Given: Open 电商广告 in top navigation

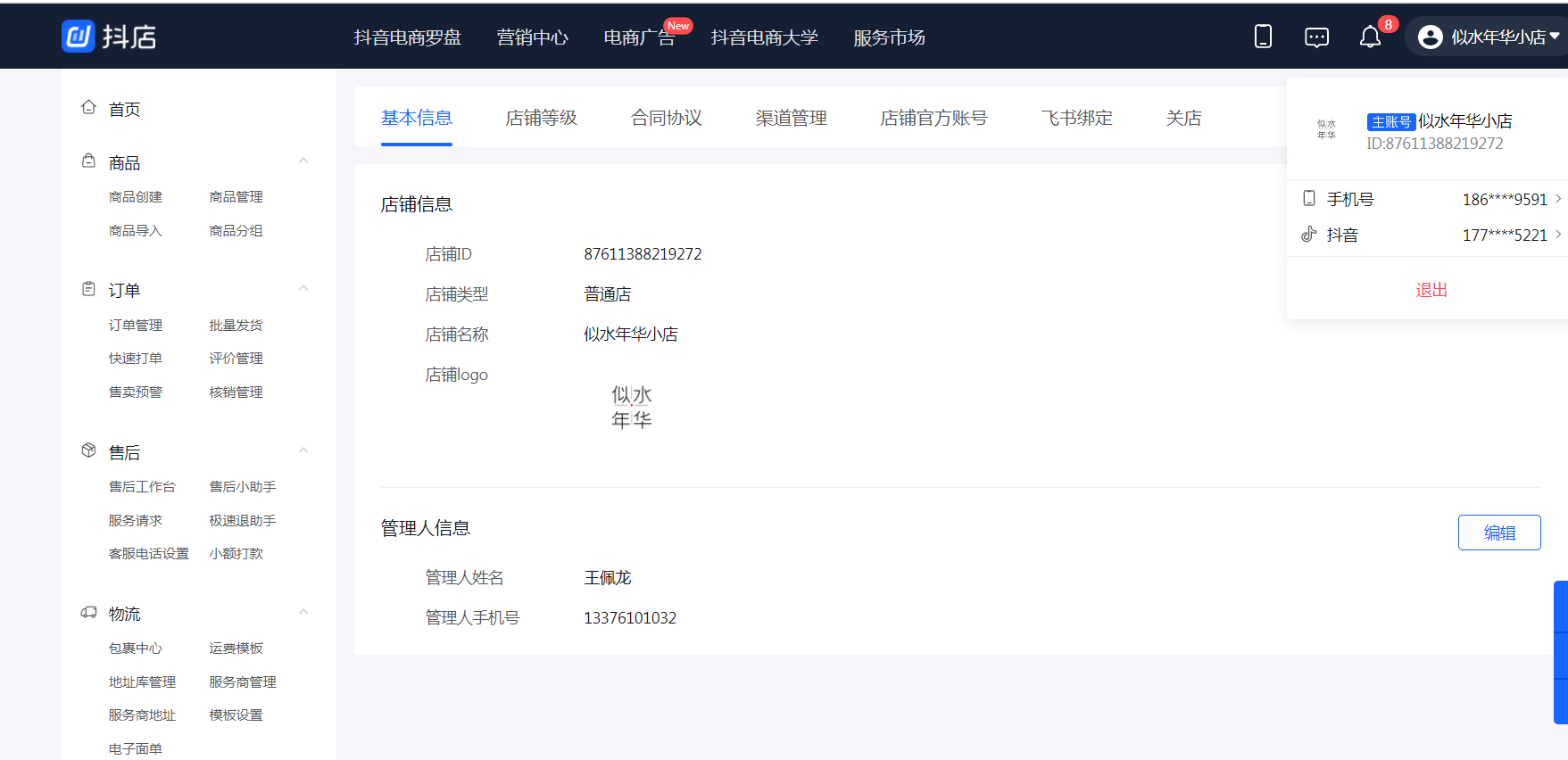Looking at the screenshot, I should coord(640,37).
